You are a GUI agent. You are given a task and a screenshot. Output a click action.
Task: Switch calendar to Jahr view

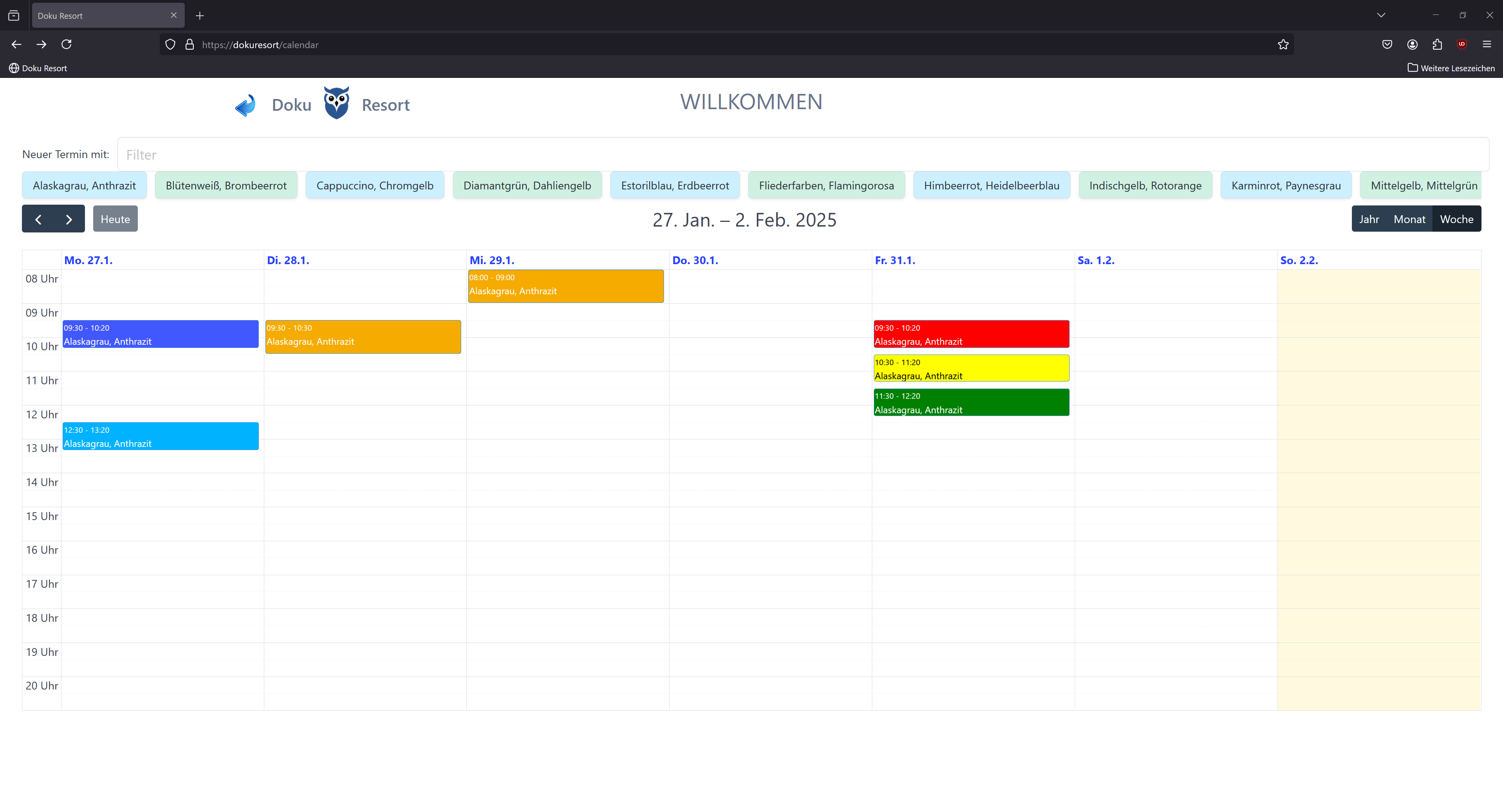pyautogui.click(x=1369, y=219)
